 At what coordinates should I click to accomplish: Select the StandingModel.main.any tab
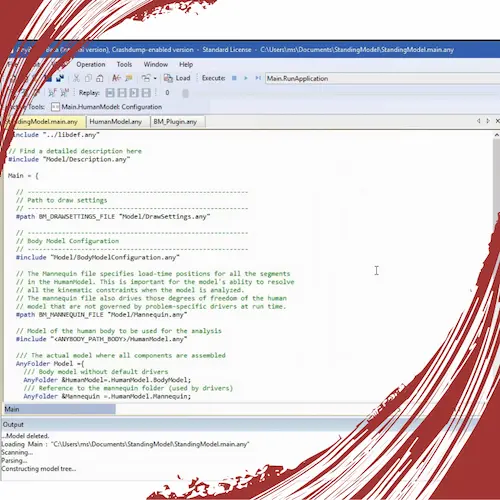(45, 122)
